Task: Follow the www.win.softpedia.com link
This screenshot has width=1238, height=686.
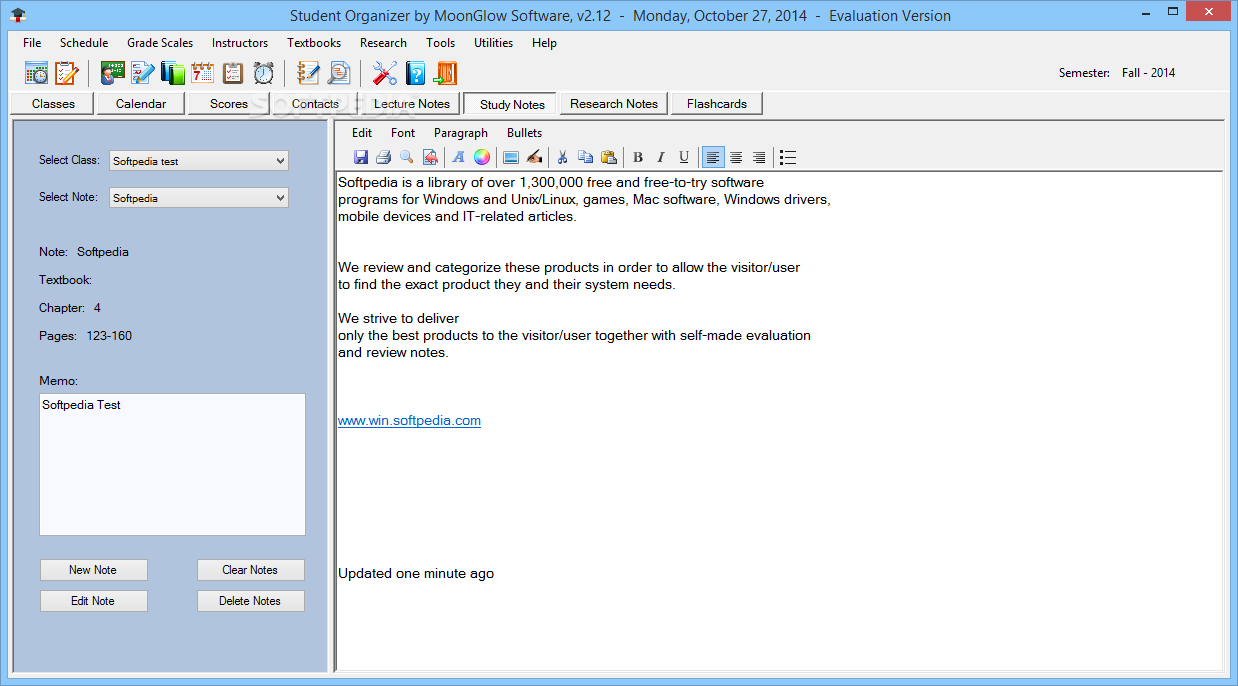Action: [x=409, y=421]
